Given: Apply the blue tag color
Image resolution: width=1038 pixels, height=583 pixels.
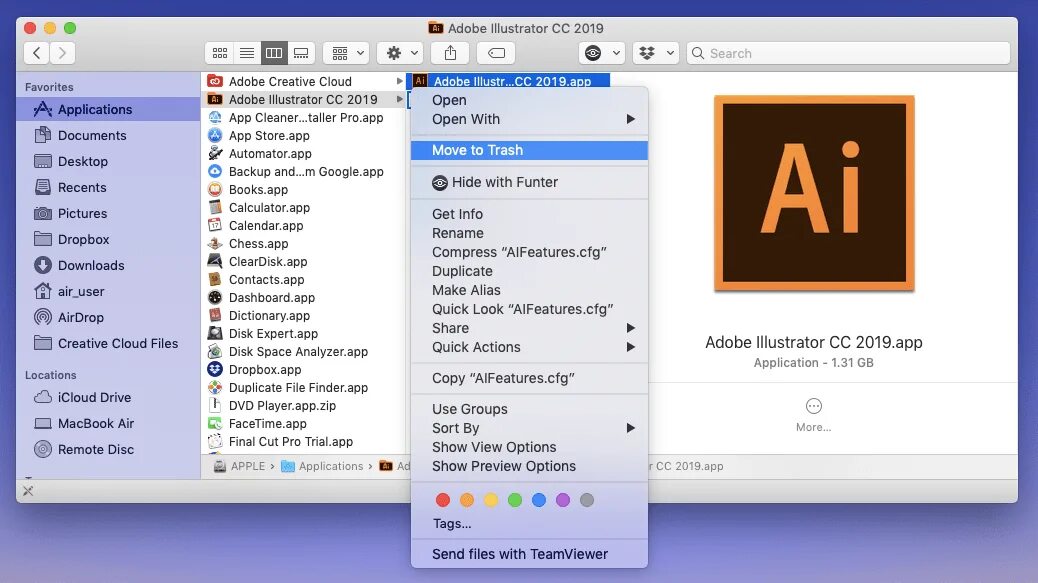Looking at the screenshot, I should [539, 500].
